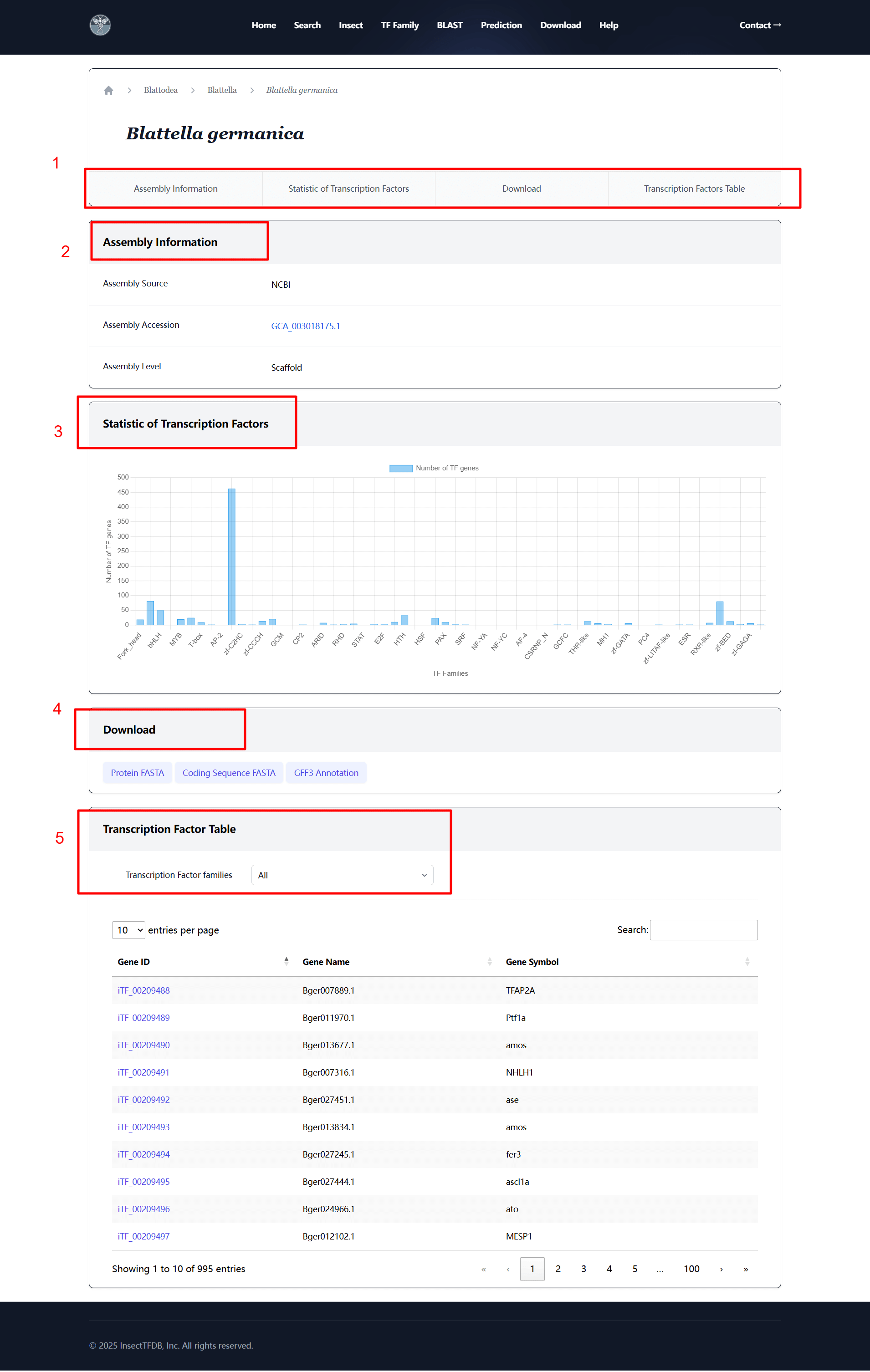Jump to last page double arrow
Screen dimensions: 870x1372
[x=745, y=1269]
